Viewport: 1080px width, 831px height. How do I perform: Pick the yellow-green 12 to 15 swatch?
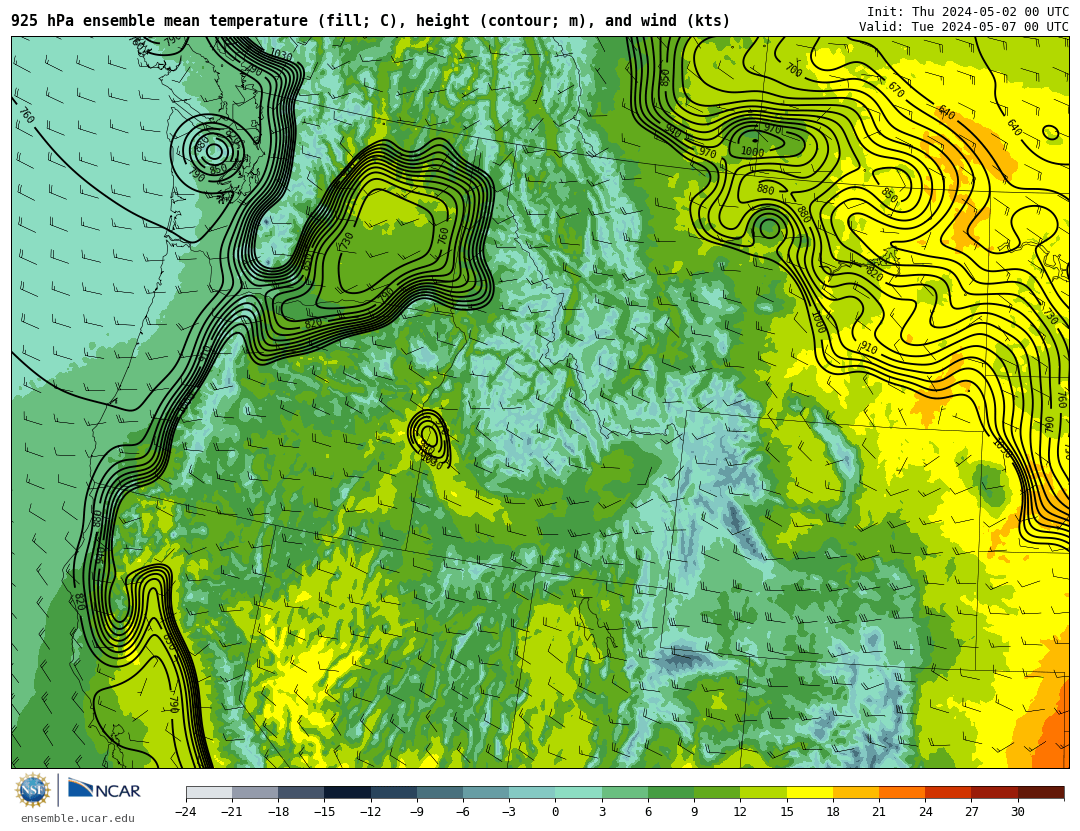[x=763, y=792]
